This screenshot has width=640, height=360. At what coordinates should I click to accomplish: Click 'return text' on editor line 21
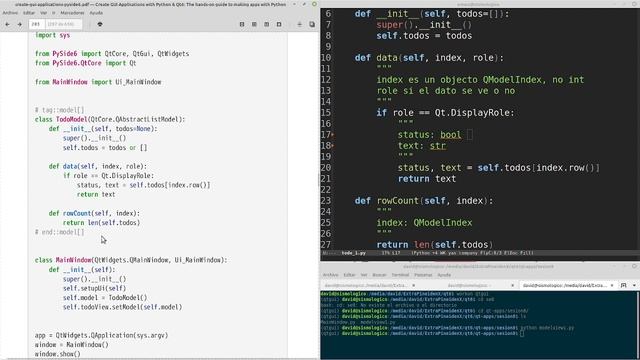tap(427, 179)
